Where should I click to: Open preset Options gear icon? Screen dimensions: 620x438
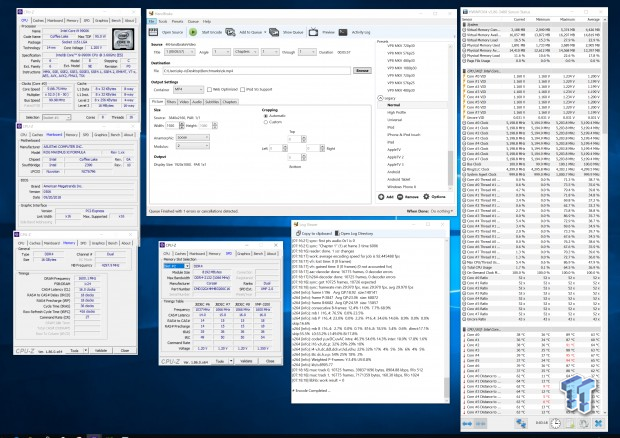[x=426, y=196]
